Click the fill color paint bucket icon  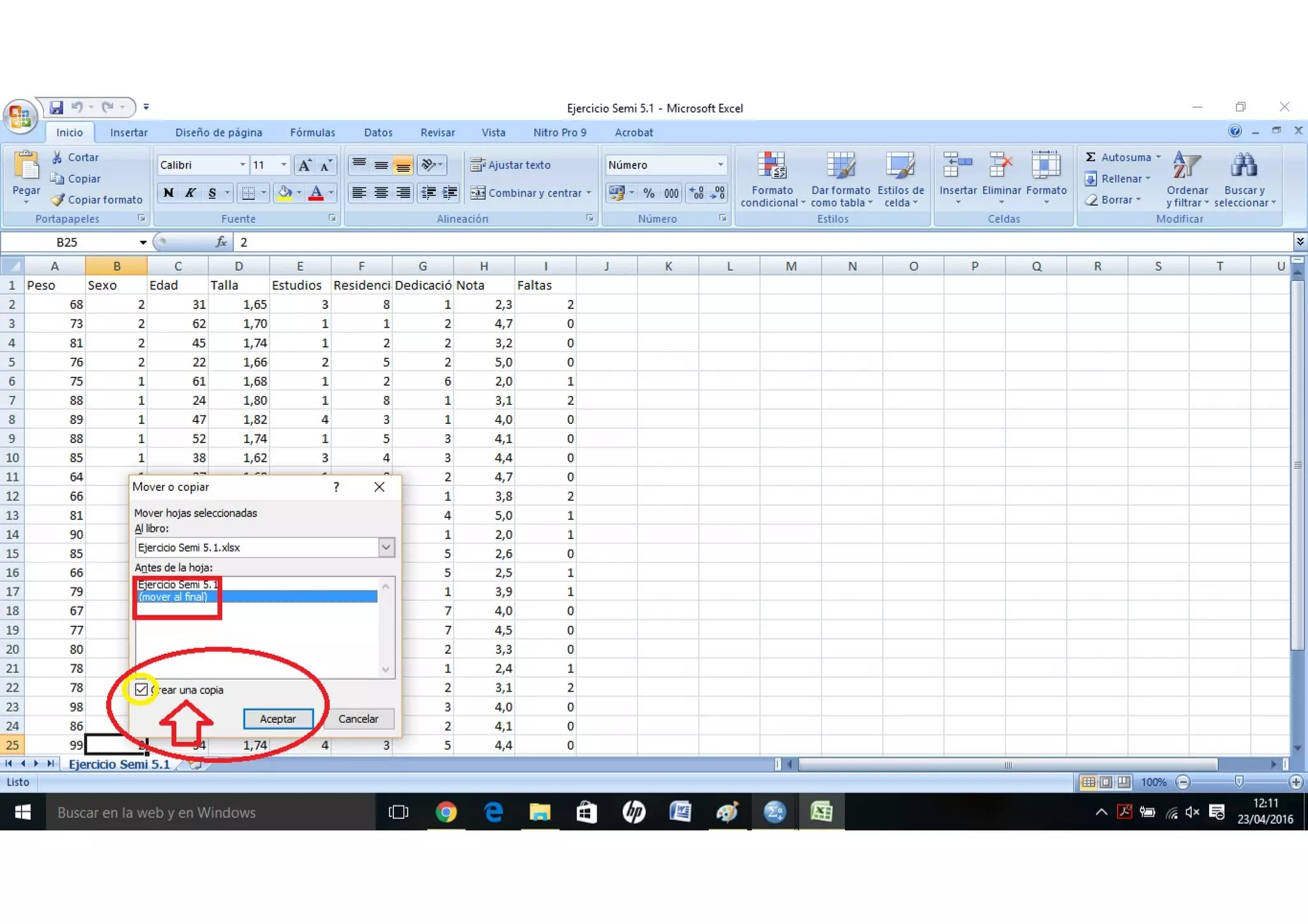click(285, 193)
